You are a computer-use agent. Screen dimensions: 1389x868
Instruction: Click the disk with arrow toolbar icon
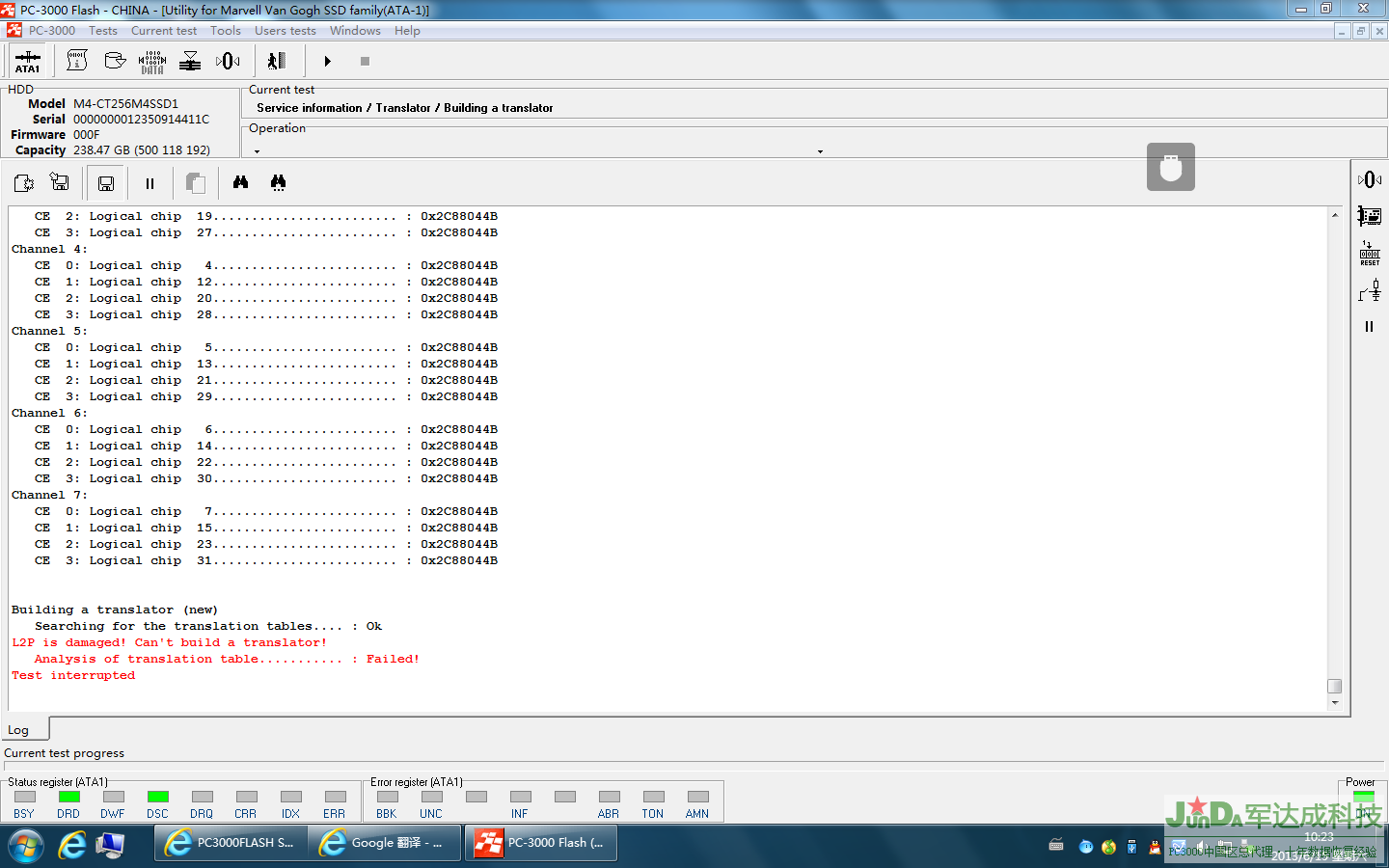tap(115, 61)
